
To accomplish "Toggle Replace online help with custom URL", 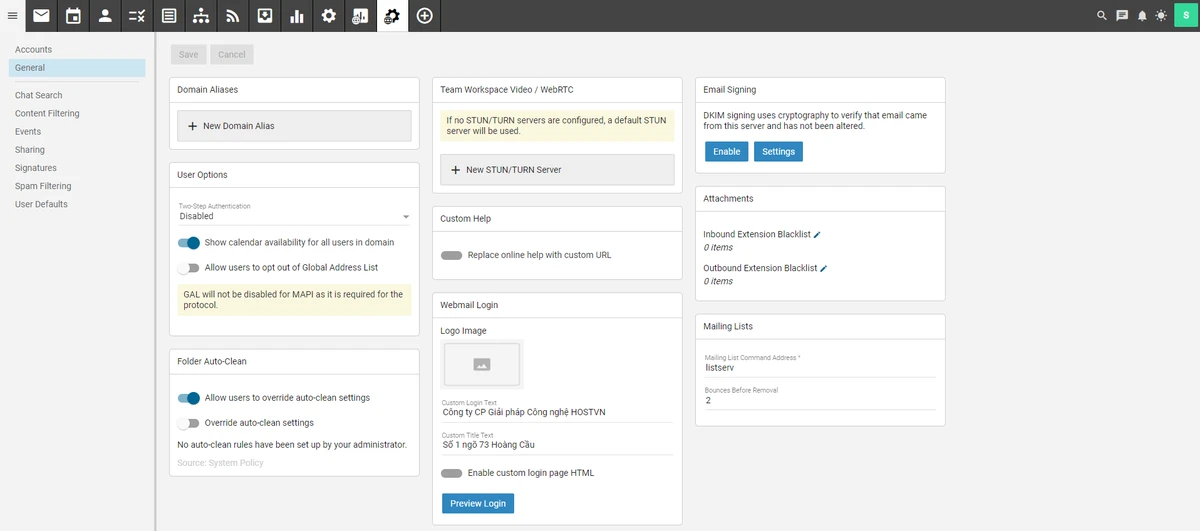I will pos(452,255).
